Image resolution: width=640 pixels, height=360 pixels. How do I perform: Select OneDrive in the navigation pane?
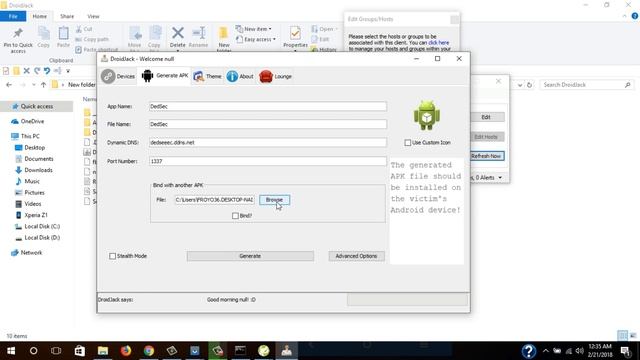[x=32, y=121]
